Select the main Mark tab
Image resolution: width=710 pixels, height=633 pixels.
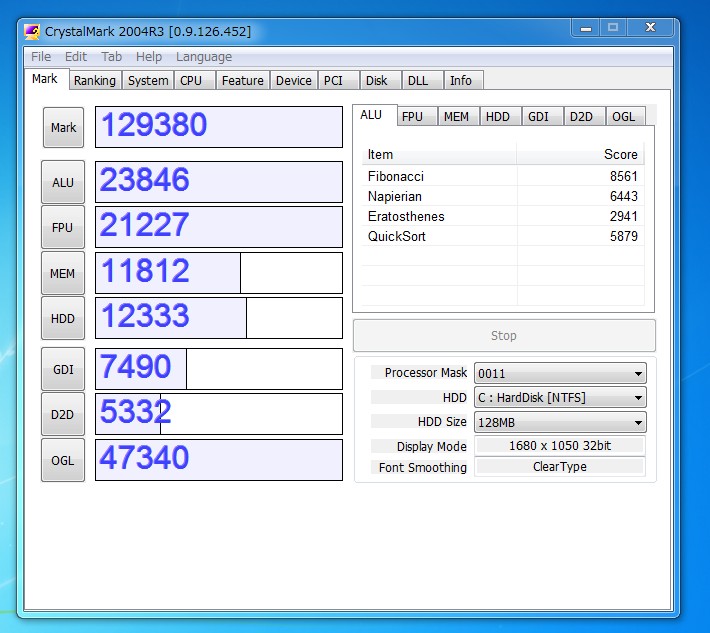[x=45, y=79]
